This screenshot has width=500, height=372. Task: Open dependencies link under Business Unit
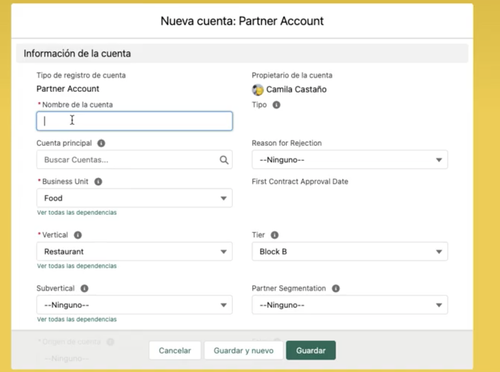(x=77, y=213)
